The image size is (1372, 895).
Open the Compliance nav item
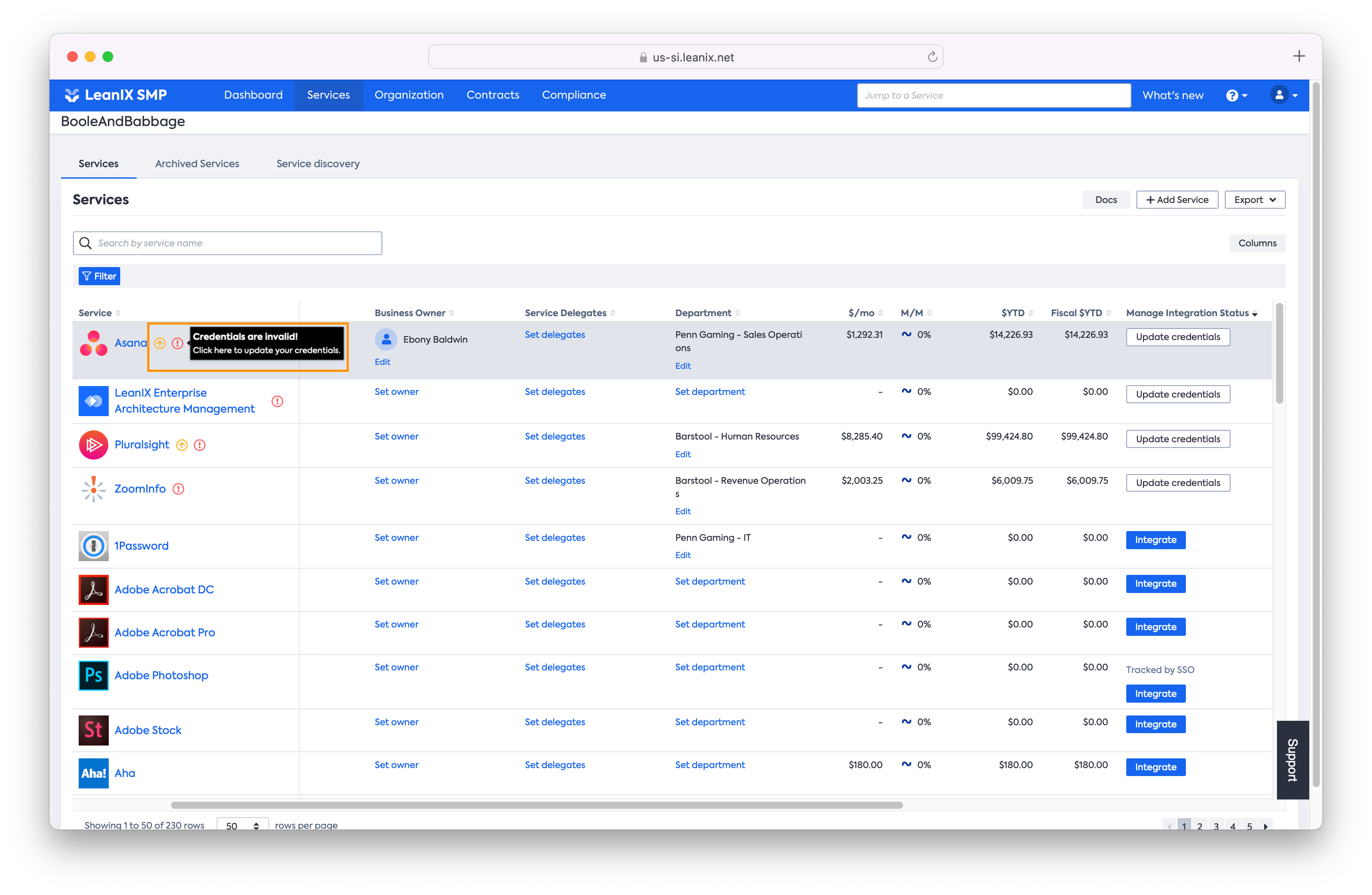574,95
